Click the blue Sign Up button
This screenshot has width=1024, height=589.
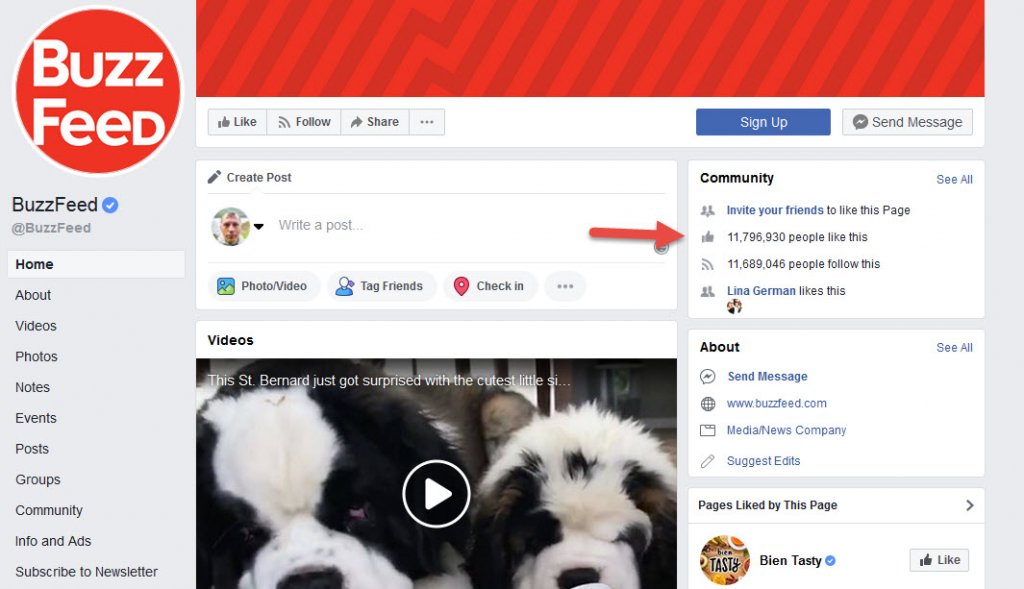point(763,122)
